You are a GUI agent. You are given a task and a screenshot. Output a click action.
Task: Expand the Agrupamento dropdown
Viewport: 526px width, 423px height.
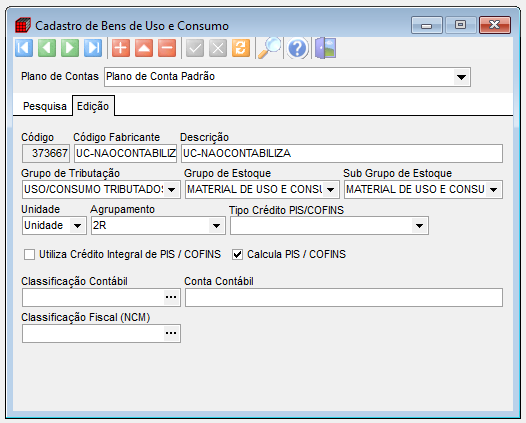click(216, 225)
